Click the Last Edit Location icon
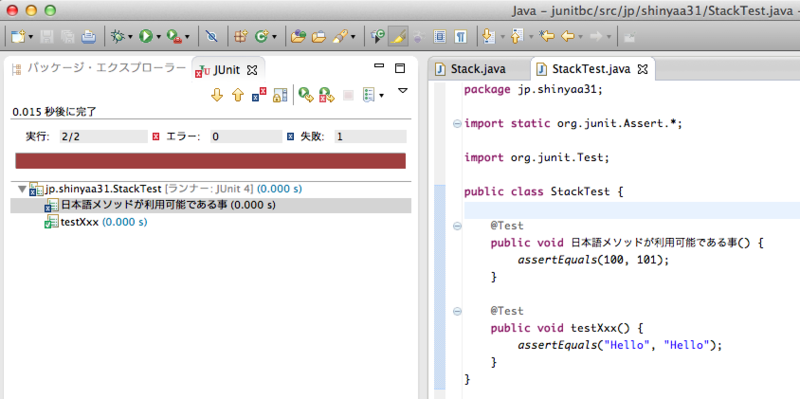 click(x=547, y=36)
